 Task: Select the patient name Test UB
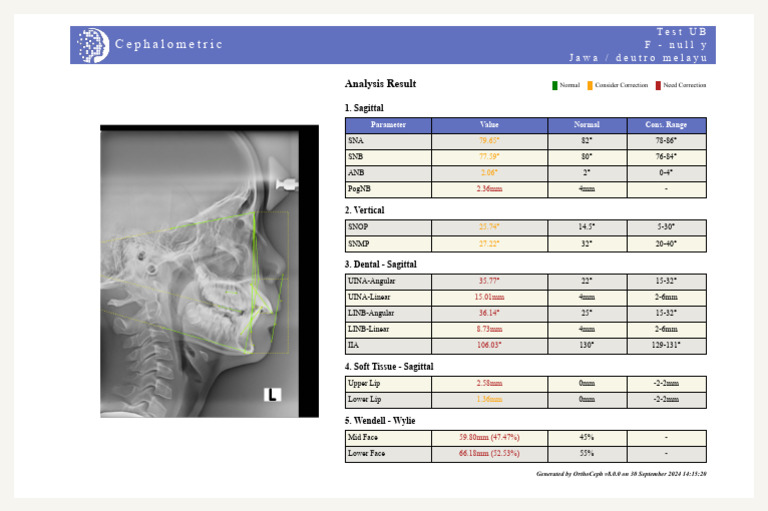click(x=681, y=32)
